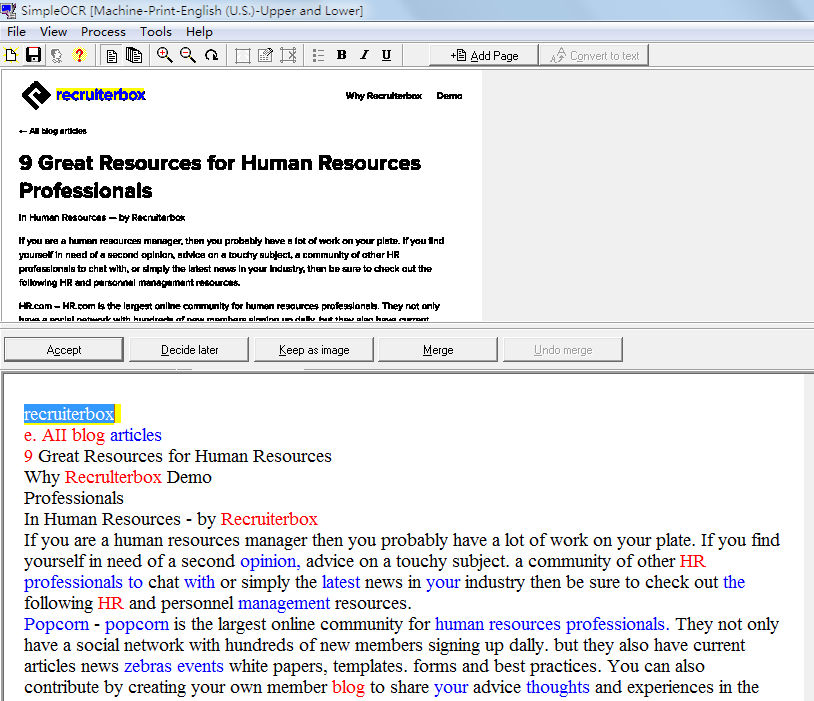Click the recruiterbox logo in the scanned image
The width and height of the screenshot is (814, 701).
(x=84, y=95)
